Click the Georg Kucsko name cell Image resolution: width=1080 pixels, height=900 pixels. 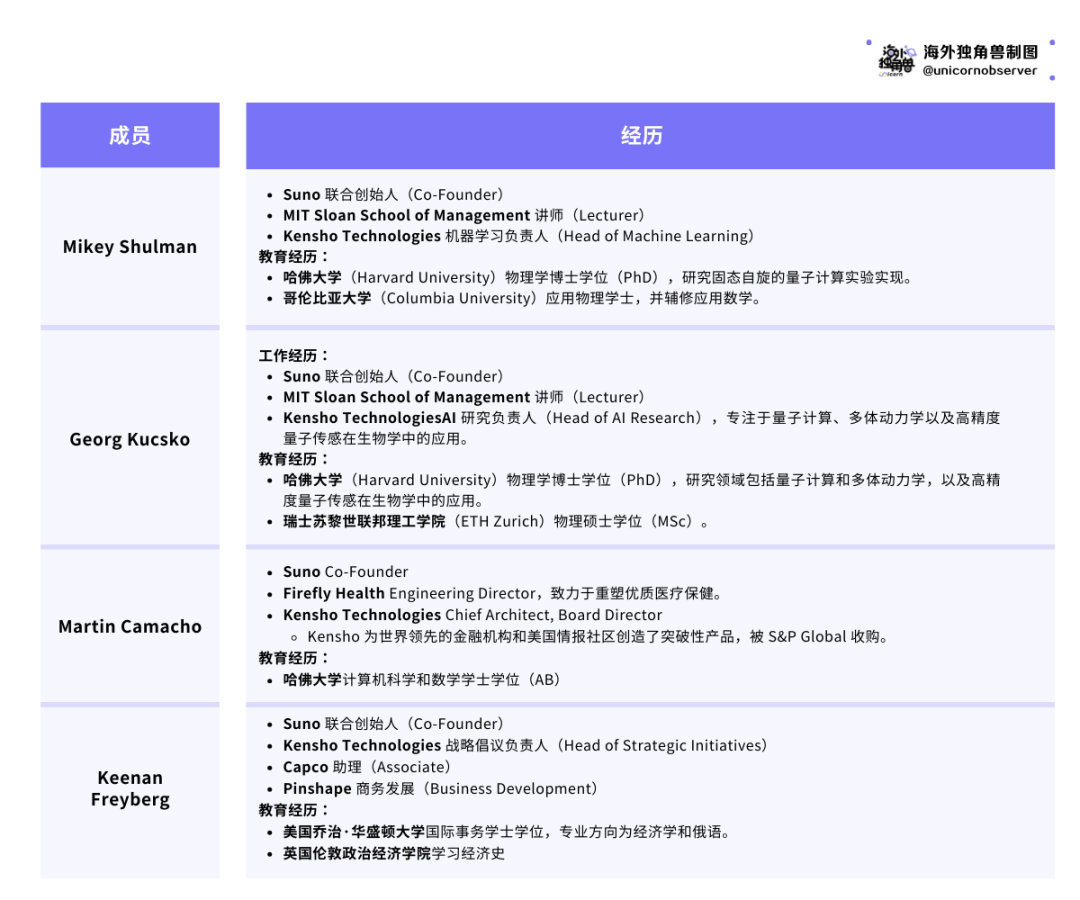pyautogui.click(x=130, y=439)
